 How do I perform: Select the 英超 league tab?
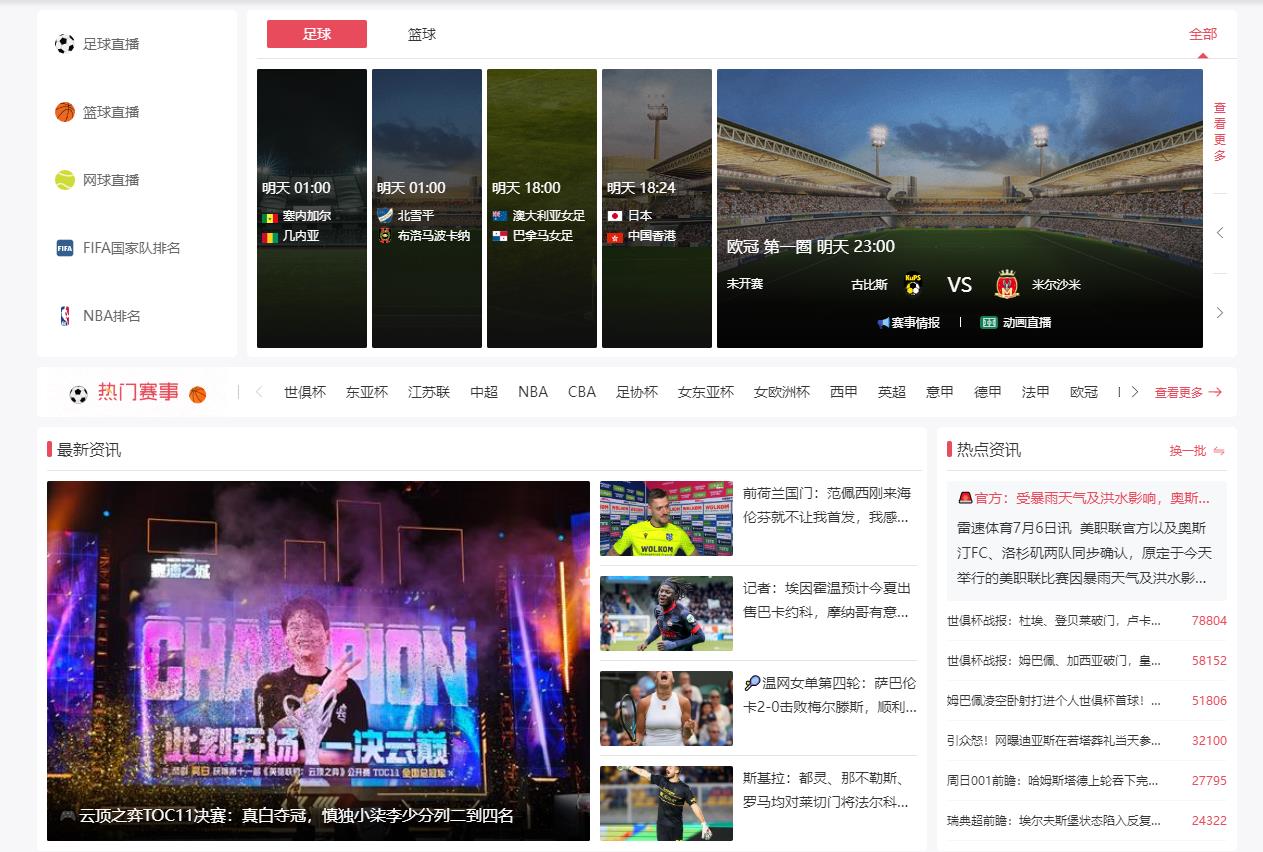coord(891,392)
